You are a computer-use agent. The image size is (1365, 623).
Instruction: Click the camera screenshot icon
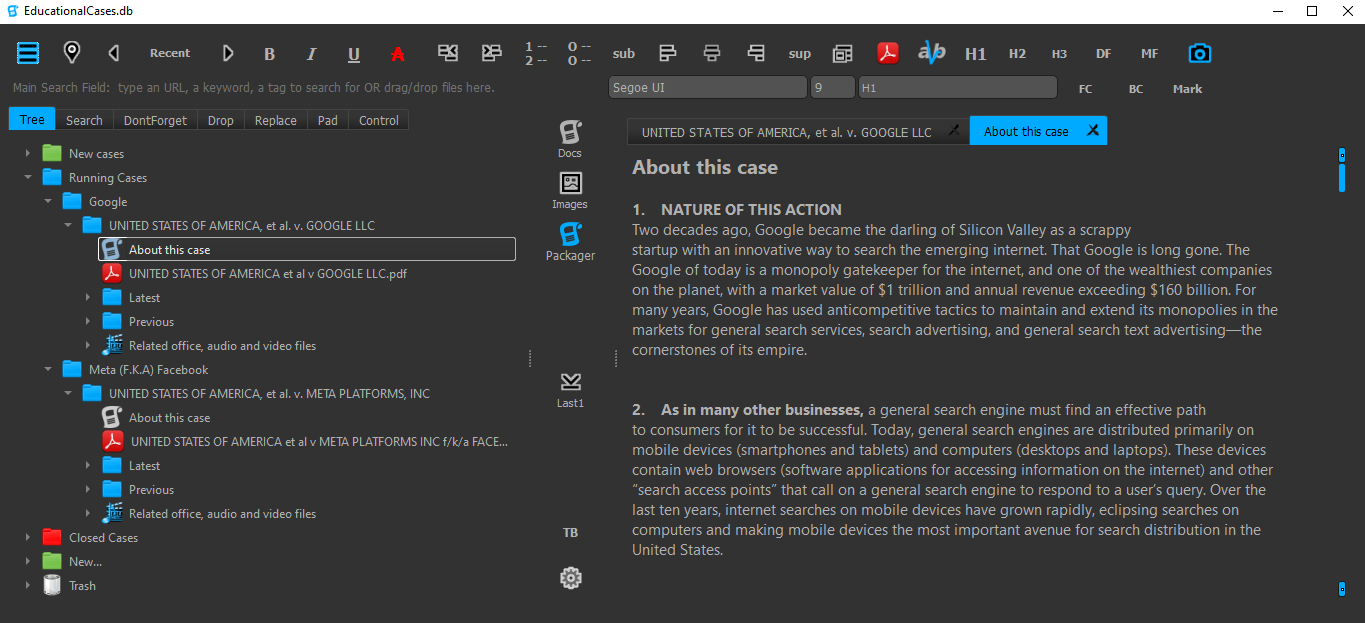[1199, 53]
